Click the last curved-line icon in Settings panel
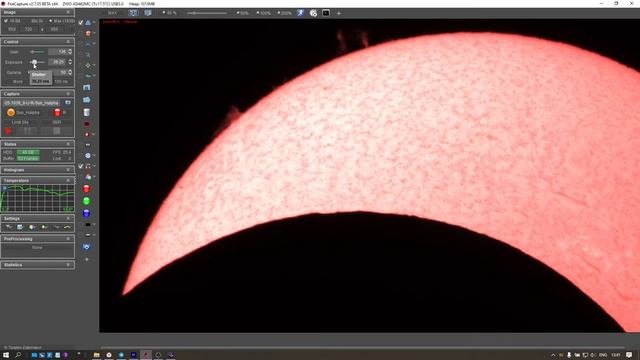This screenshot has height=360, width=640. coord(67,227)
